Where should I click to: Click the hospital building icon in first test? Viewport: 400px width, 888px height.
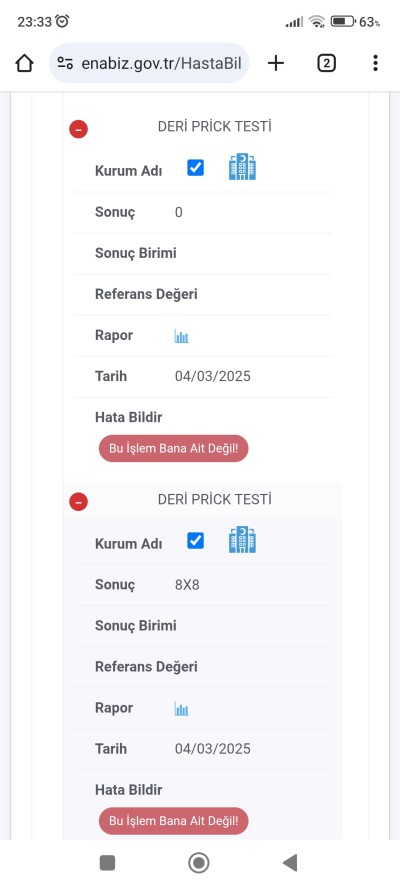pyautogui.click(x=242, y=167)
